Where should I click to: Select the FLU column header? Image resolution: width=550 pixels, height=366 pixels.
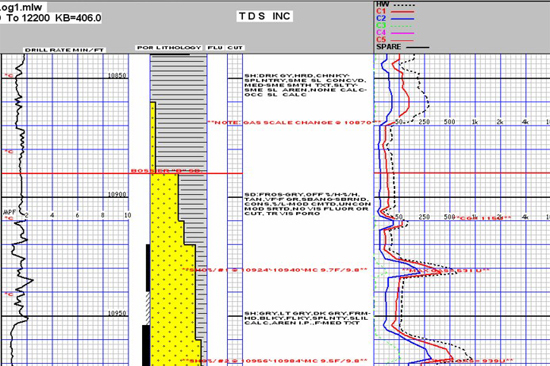pos(215,47)
